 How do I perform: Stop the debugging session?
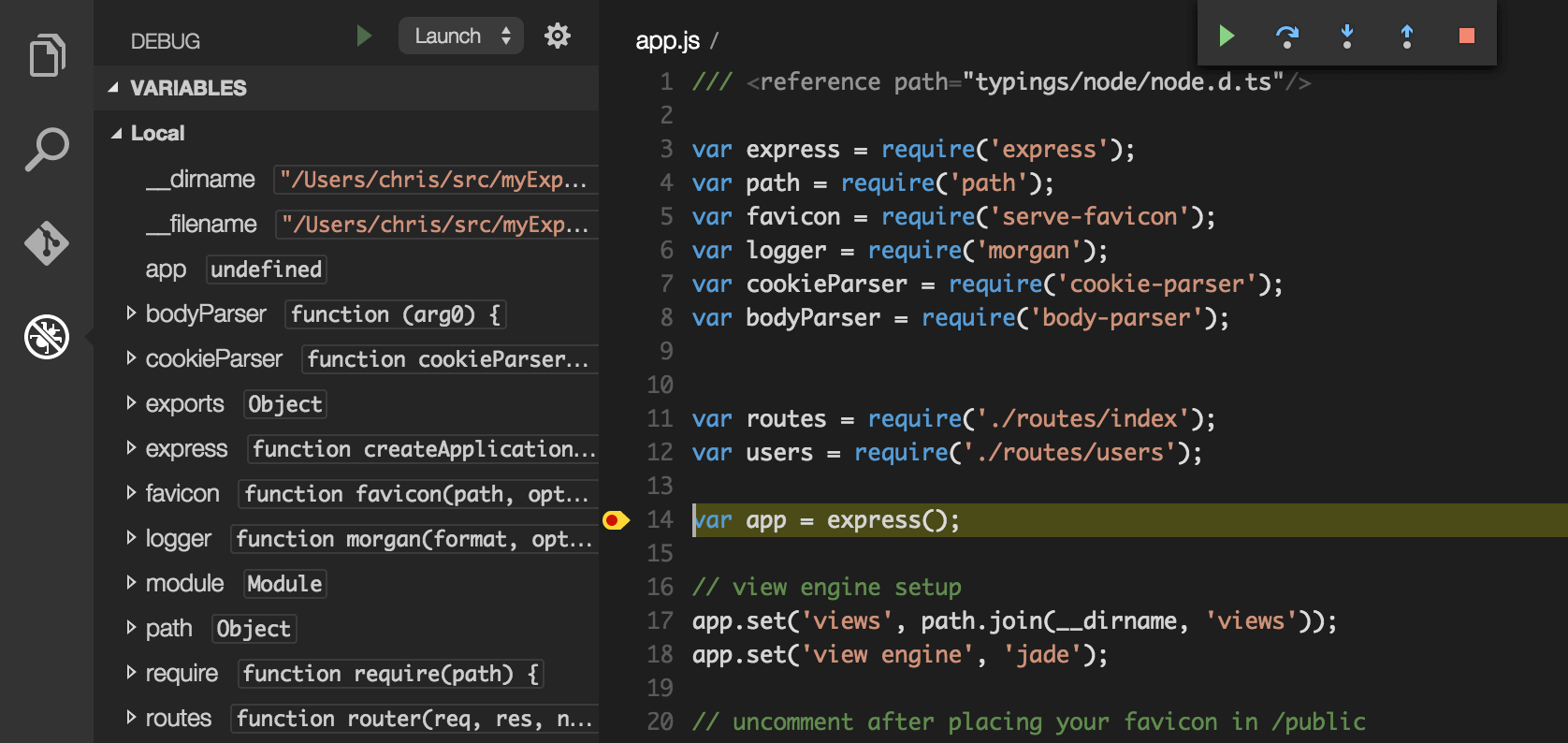click(x=1466, y=36)
